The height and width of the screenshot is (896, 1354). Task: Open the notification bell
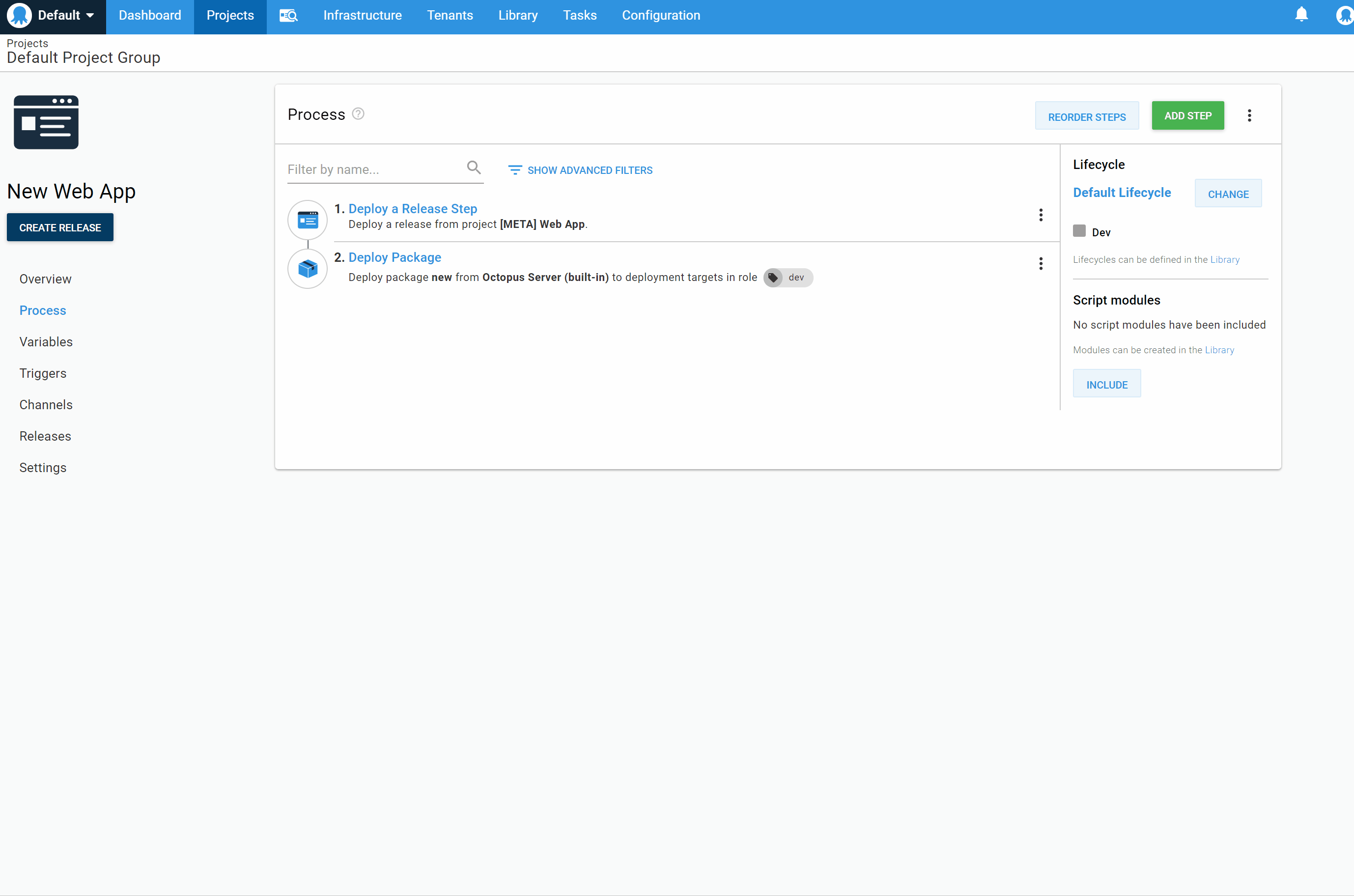1301,15
